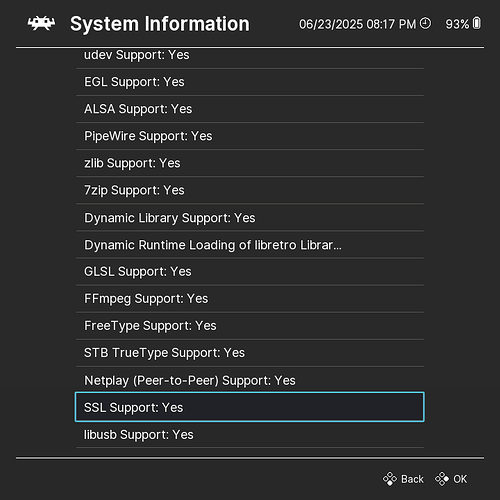Highlight Dynamic Library Support row

point(250,218)
